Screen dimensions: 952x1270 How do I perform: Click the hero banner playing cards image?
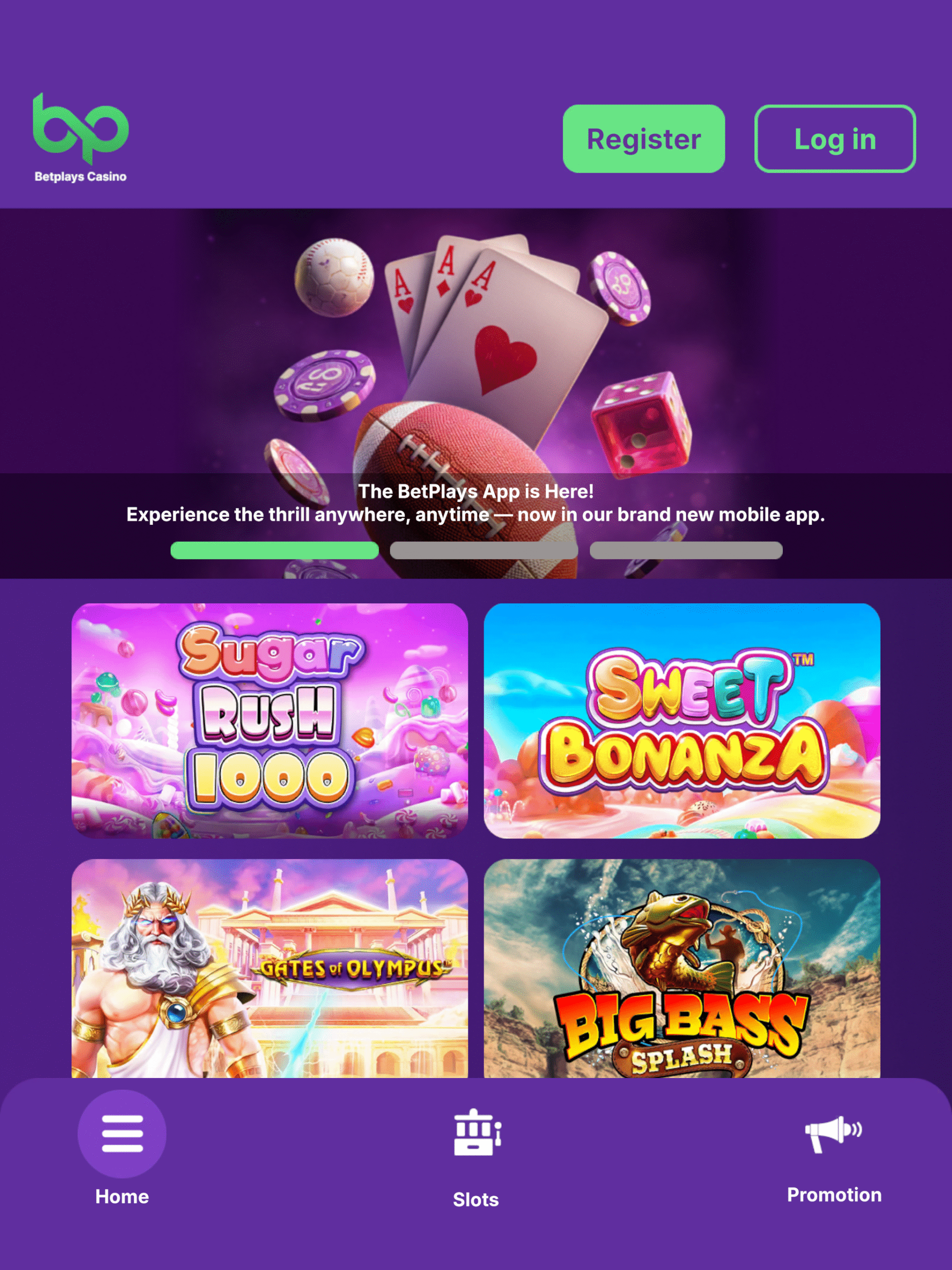pos(494,321)
